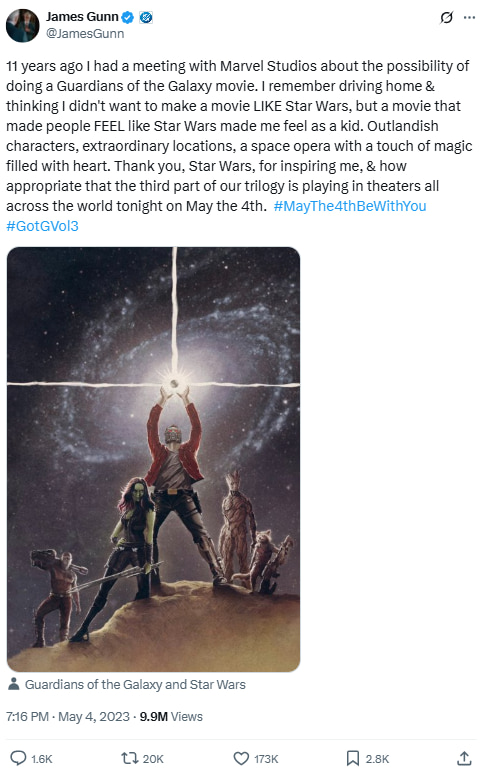Bookmark this tweet using the bookmark icon
Screen dimensions: 485x774
coord(352,758)
